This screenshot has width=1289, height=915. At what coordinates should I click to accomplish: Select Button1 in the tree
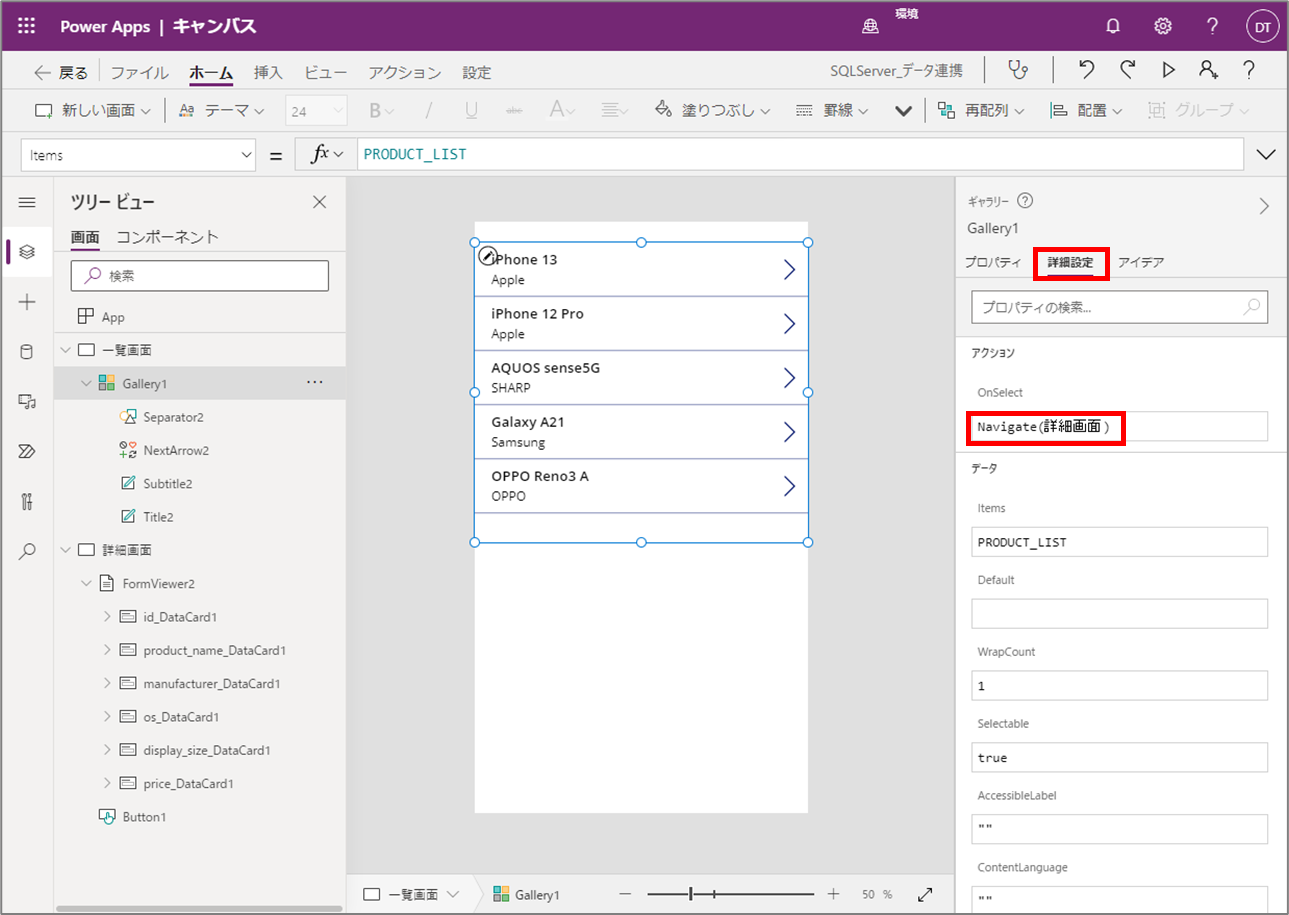(x=144, y=817)
